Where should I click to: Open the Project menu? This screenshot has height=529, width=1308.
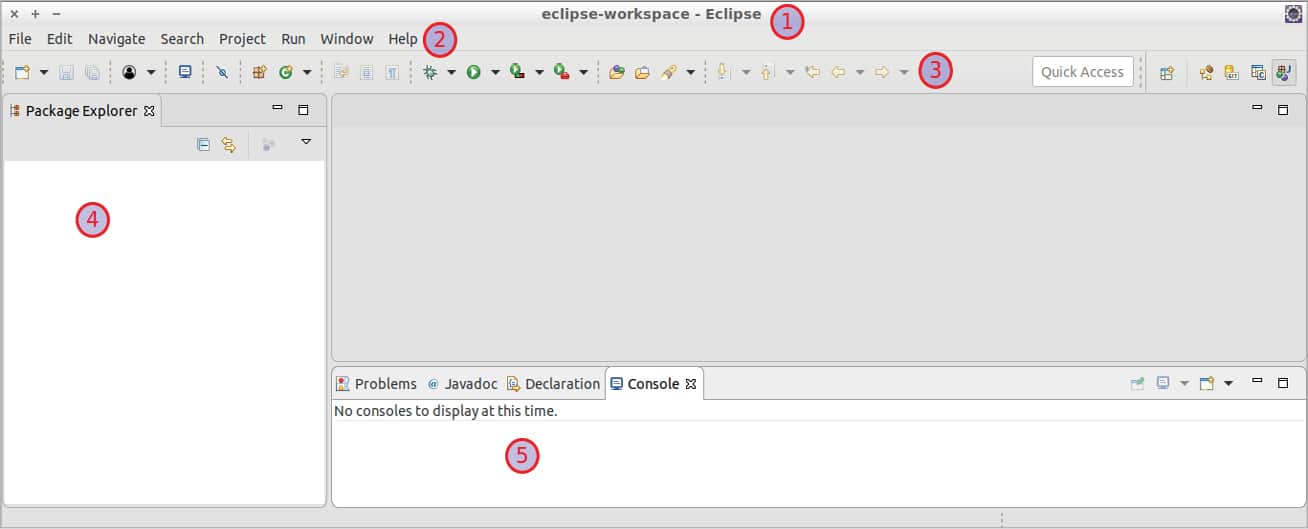click(x=243, y=39)
